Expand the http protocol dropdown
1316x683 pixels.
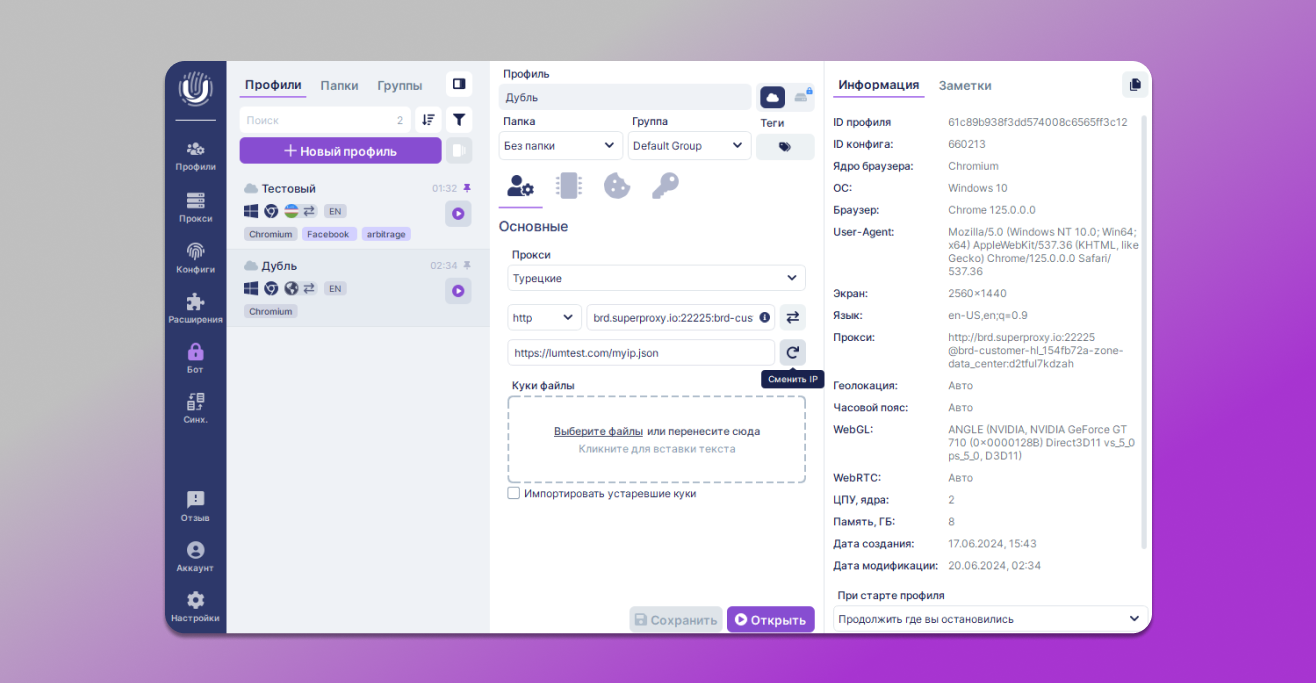click(x=544, y=318)
